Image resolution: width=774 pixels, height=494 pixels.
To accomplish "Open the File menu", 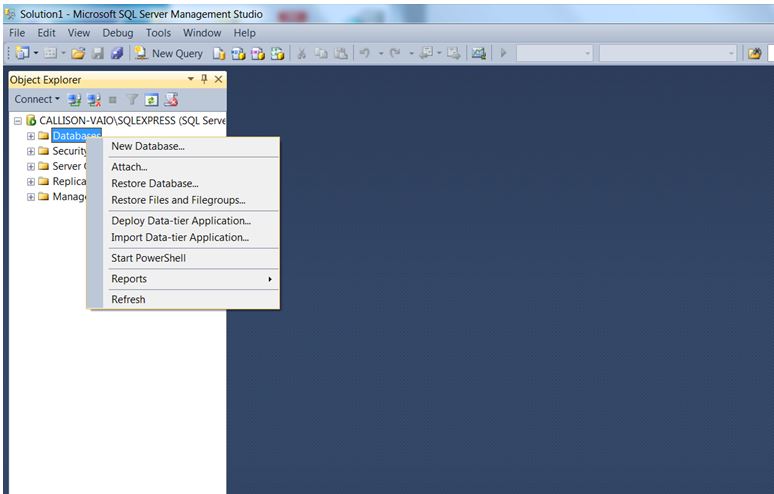I will pyautogui.click(x=17, y=33).
